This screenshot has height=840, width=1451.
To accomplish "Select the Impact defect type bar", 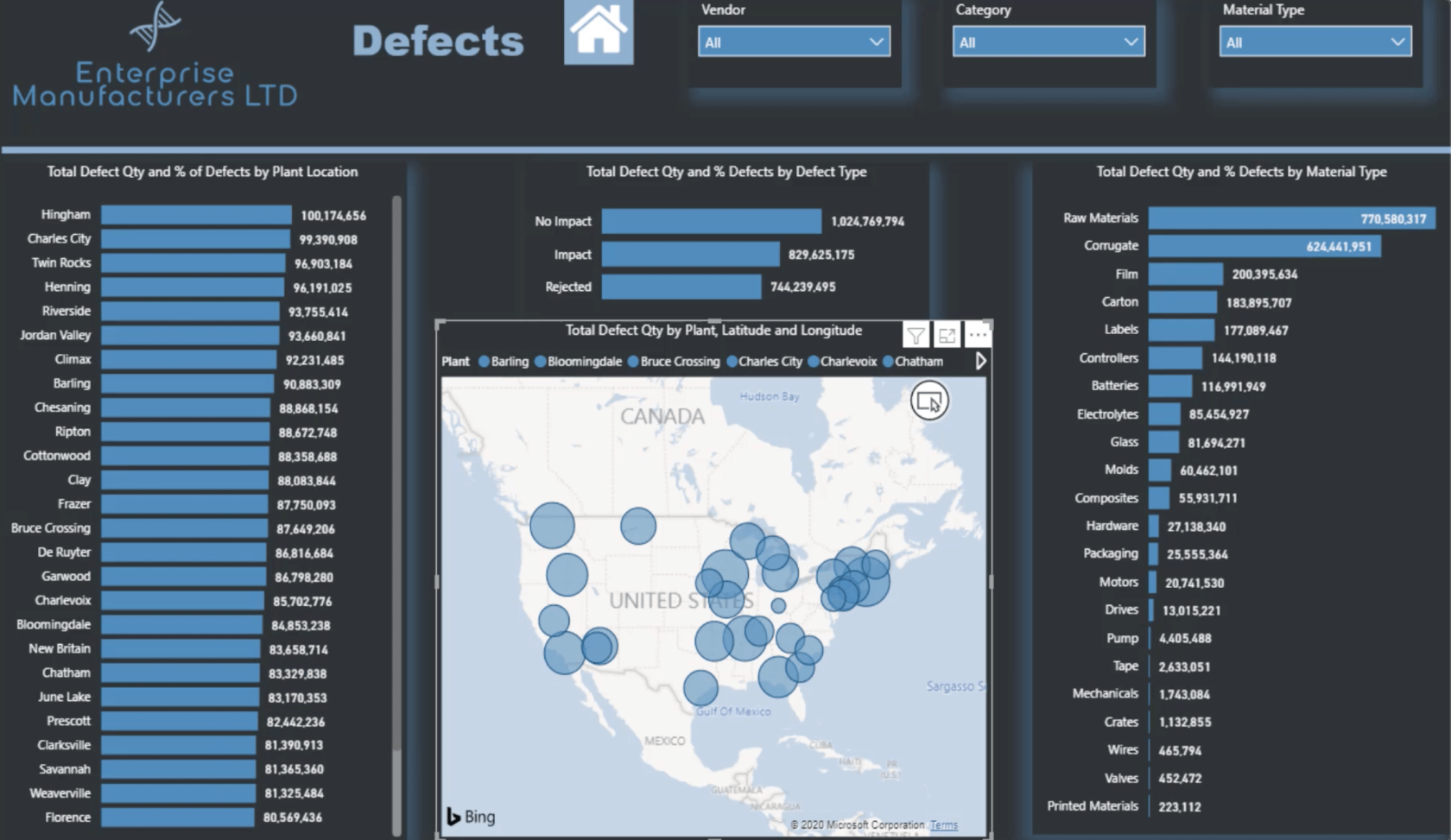I will click(x=690, y=254).
